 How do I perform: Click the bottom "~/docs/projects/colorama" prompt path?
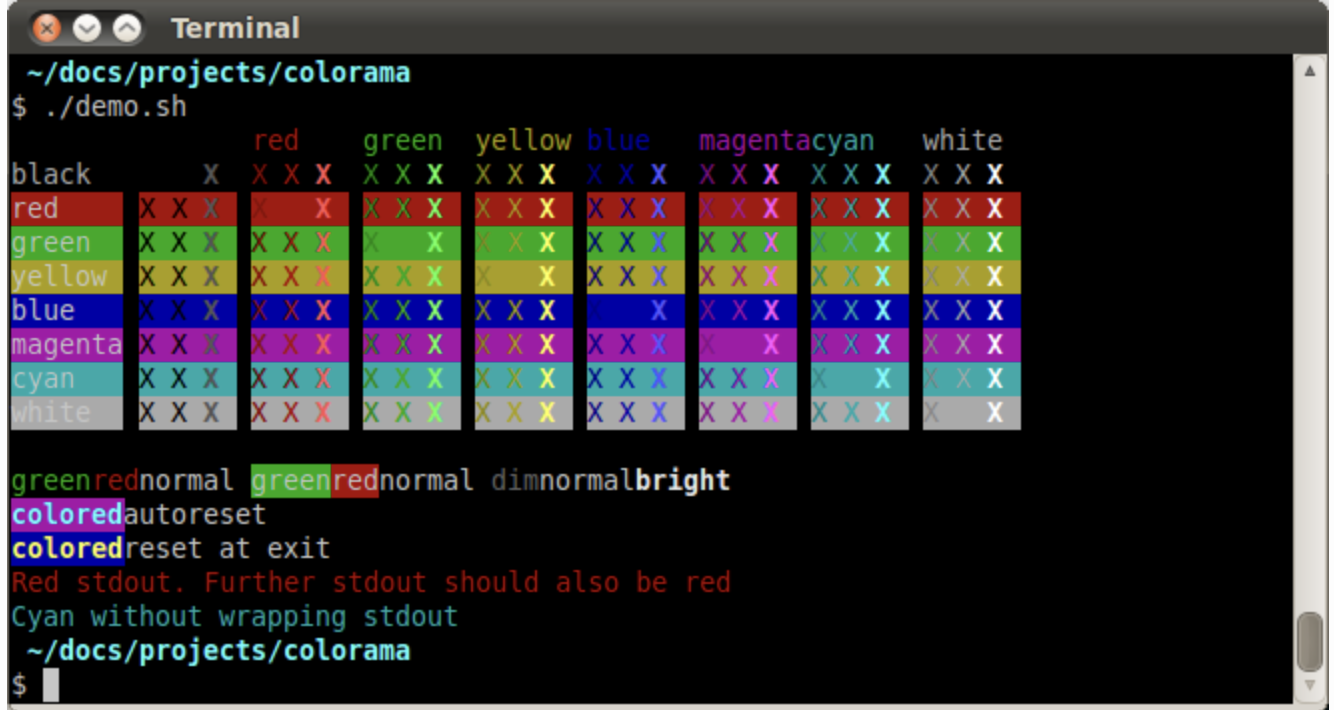coord(218,651)
